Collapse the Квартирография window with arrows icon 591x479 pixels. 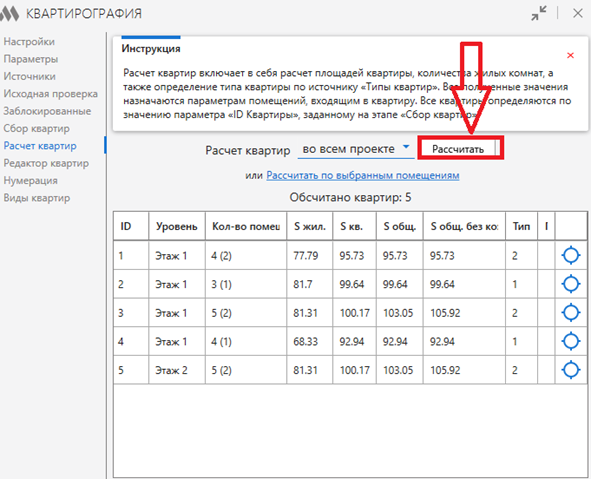pos(539,14)
